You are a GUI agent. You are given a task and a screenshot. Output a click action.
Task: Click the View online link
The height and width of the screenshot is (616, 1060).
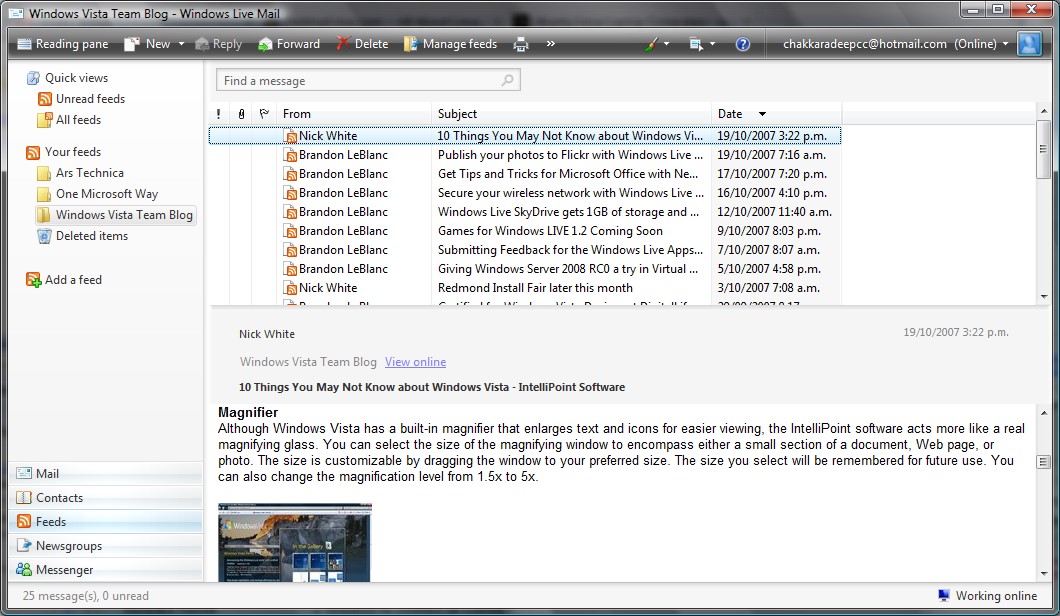tap(415, 362)
